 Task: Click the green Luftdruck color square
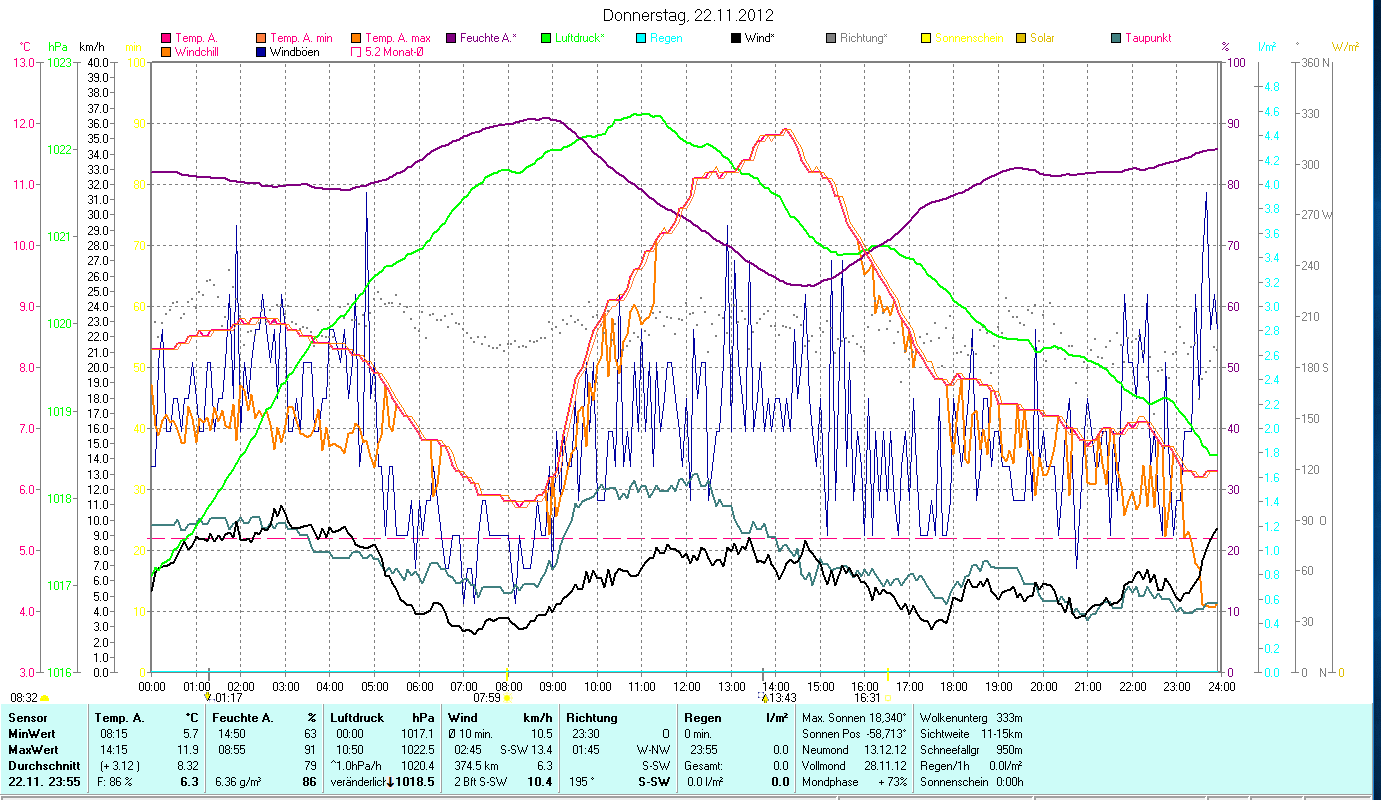pyautogui.click(x=545, y=39)
